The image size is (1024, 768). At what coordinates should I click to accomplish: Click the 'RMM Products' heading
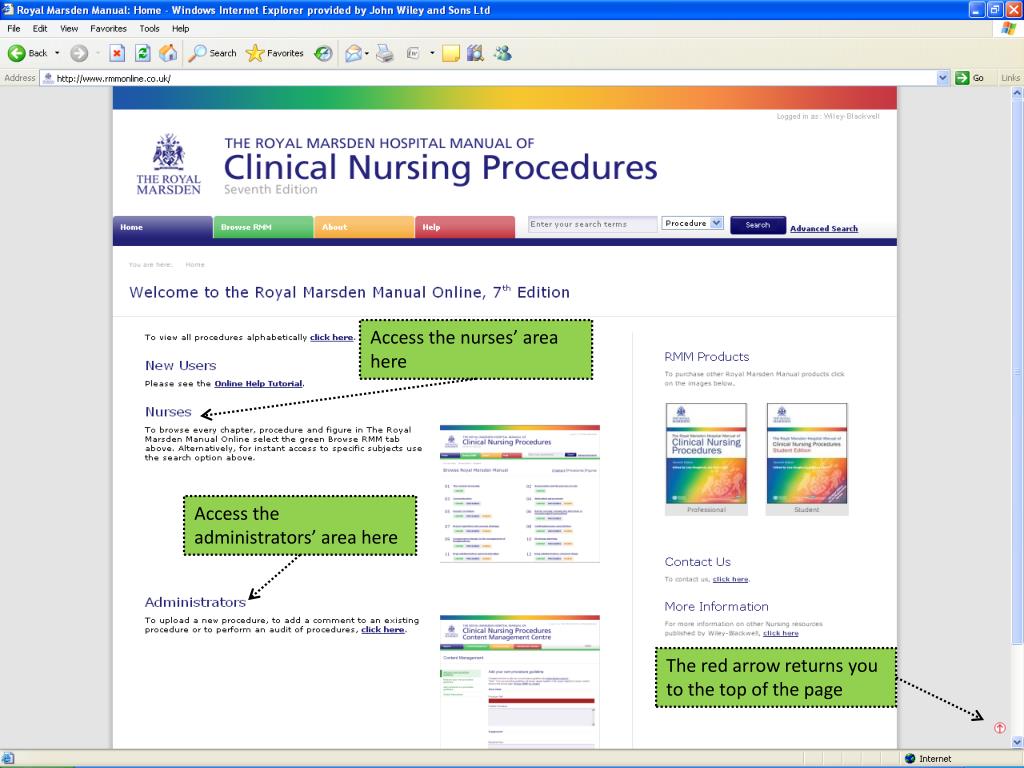(x=707, y=357)
